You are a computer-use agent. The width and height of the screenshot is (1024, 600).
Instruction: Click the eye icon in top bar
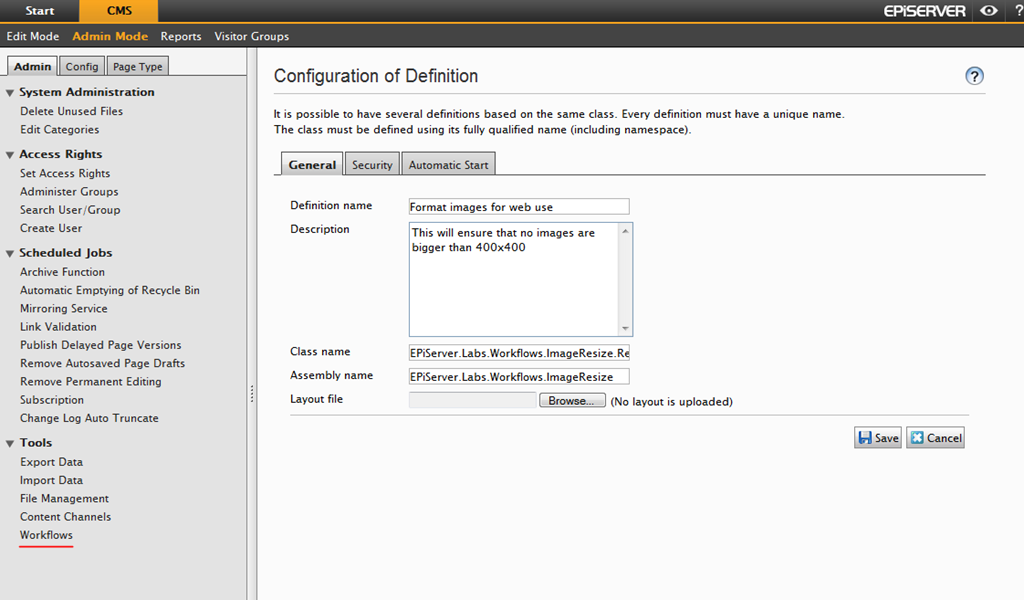[988, 11]
